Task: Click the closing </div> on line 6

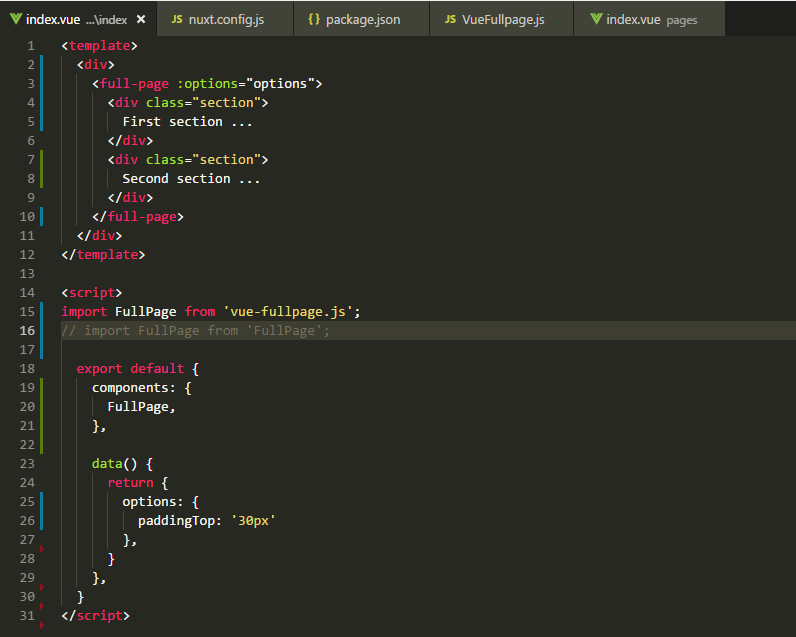Action: coord(130,141)
